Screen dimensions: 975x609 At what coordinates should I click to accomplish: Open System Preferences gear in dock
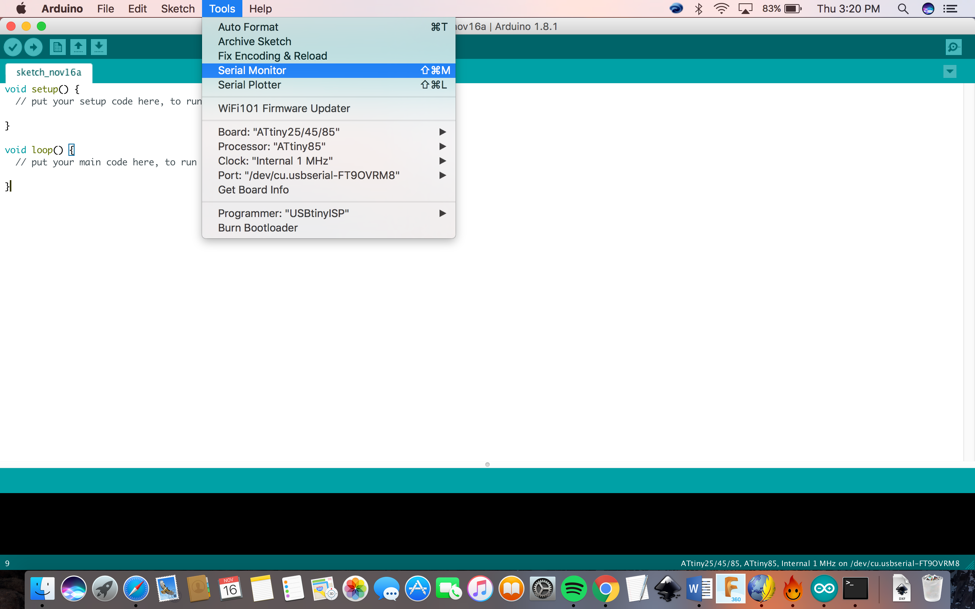coord(543,588)
